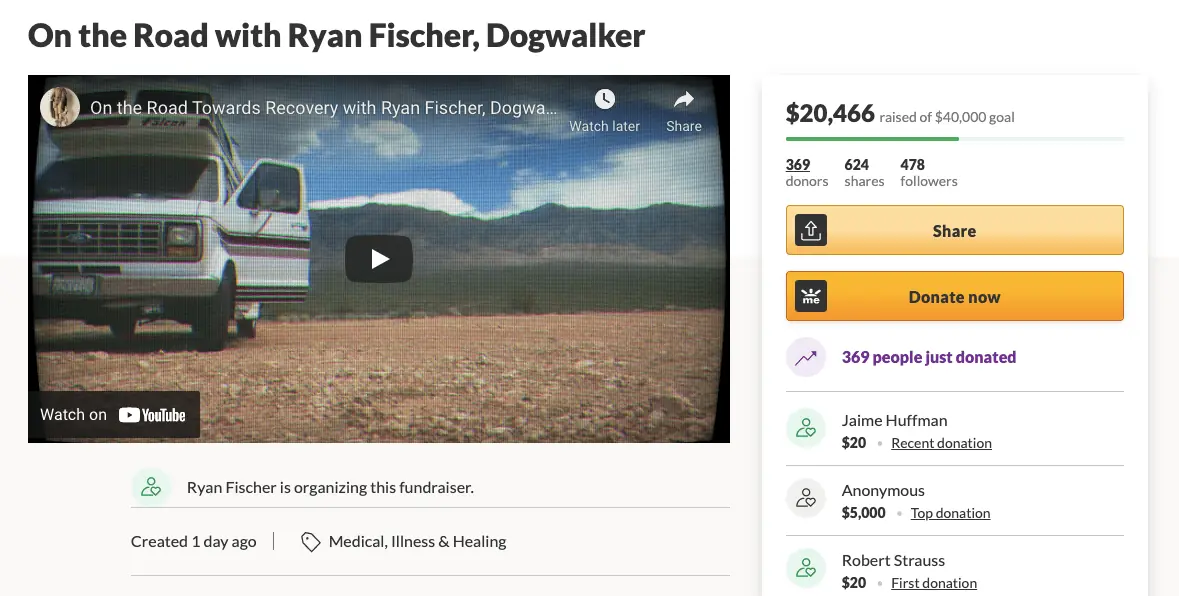Click Jaime Huffman's donor avatar icon
Viewport: 1179px width, 596px height.
pyautogui.click(x=806, y=430)
